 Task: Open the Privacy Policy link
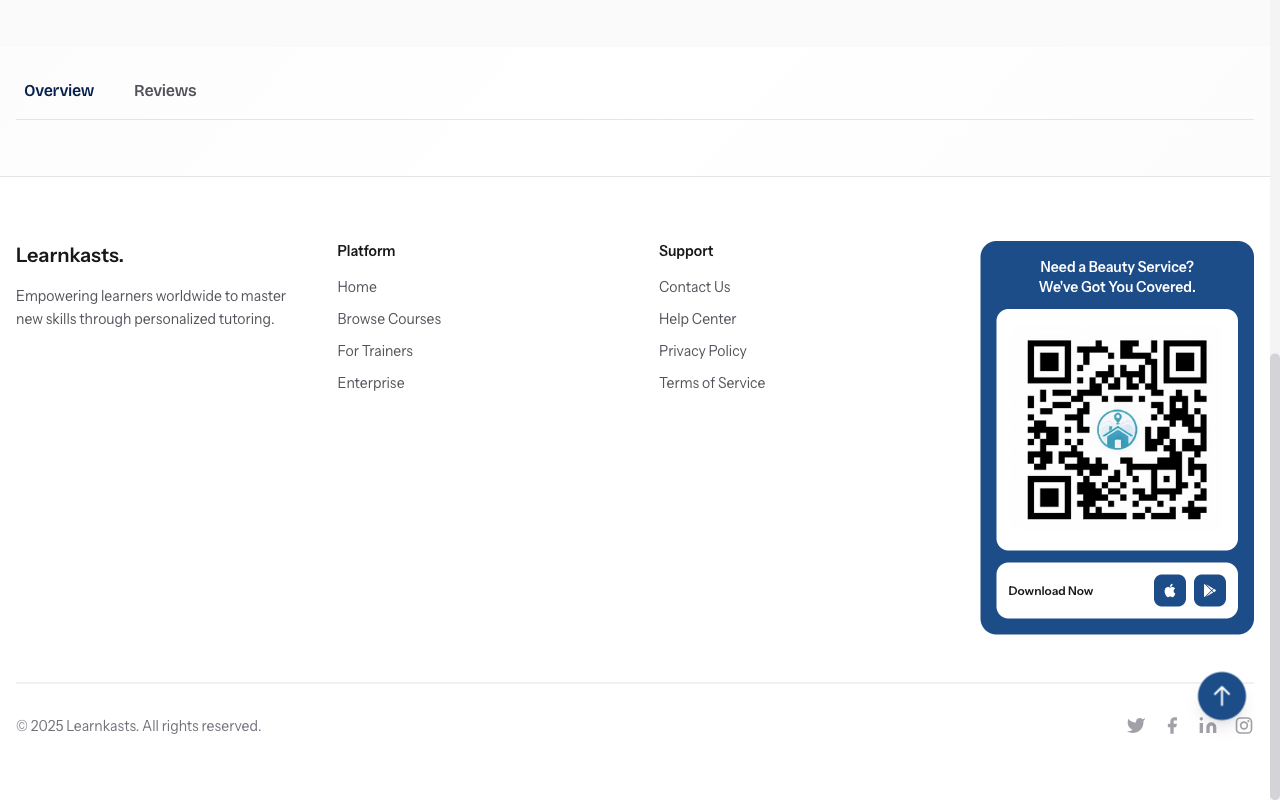[x=702, y=350]
